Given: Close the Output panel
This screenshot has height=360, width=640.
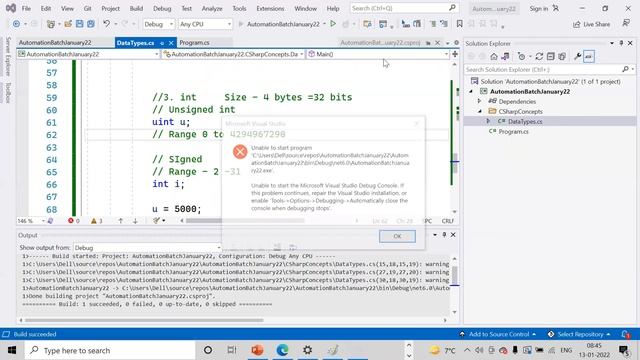Looking at the screenshot, I should 453,235.
